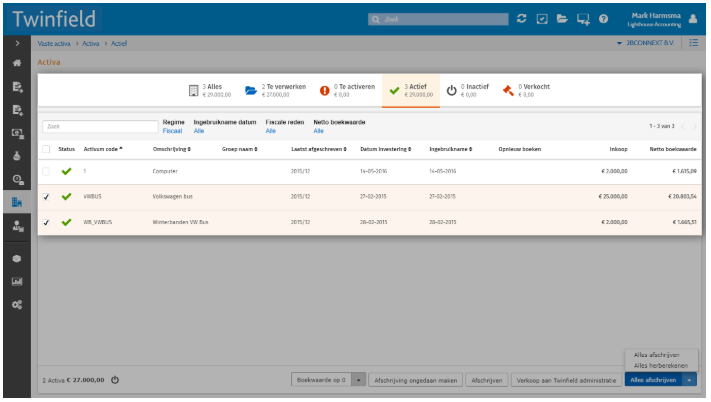Choose Alles herberekenen from the popup menu
This screenshot has width=711, height=402.
[x=659, y=364]
